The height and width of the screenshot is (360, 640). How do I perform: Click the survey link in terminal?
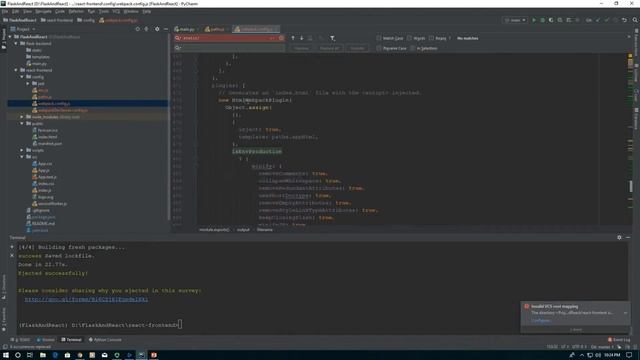pyautogui.click(x=86, y=299)
